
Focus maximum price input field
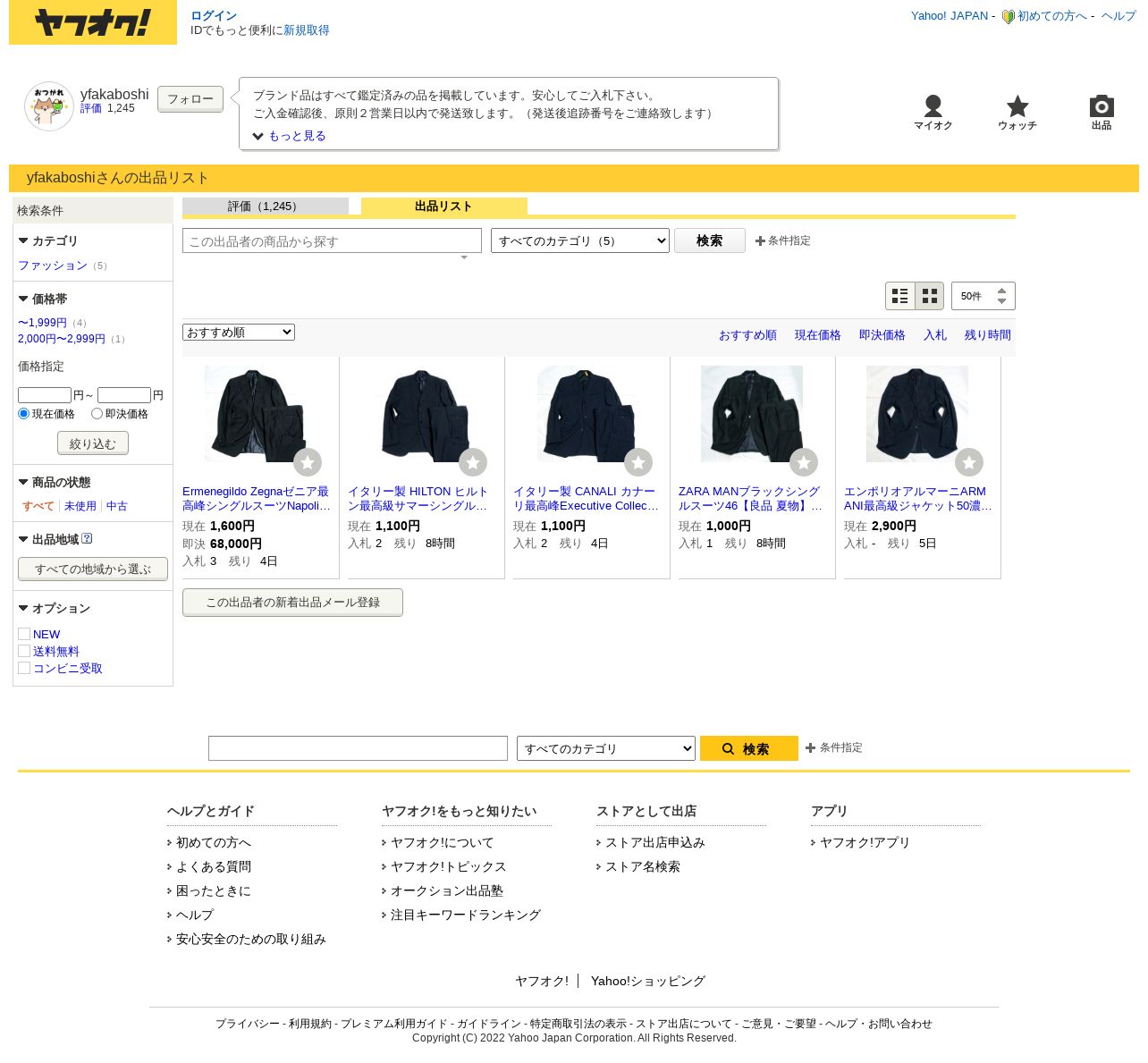(124, 395)
